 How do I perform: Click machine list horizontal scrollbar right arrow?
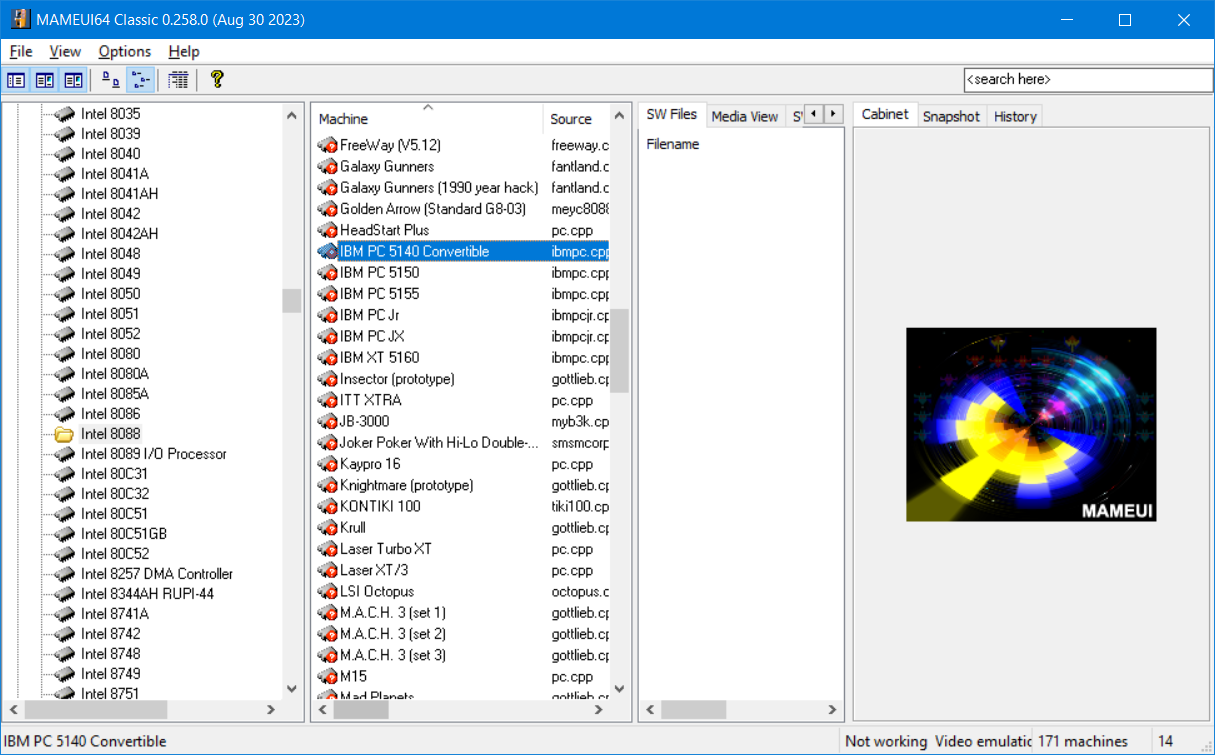(599, 710)
